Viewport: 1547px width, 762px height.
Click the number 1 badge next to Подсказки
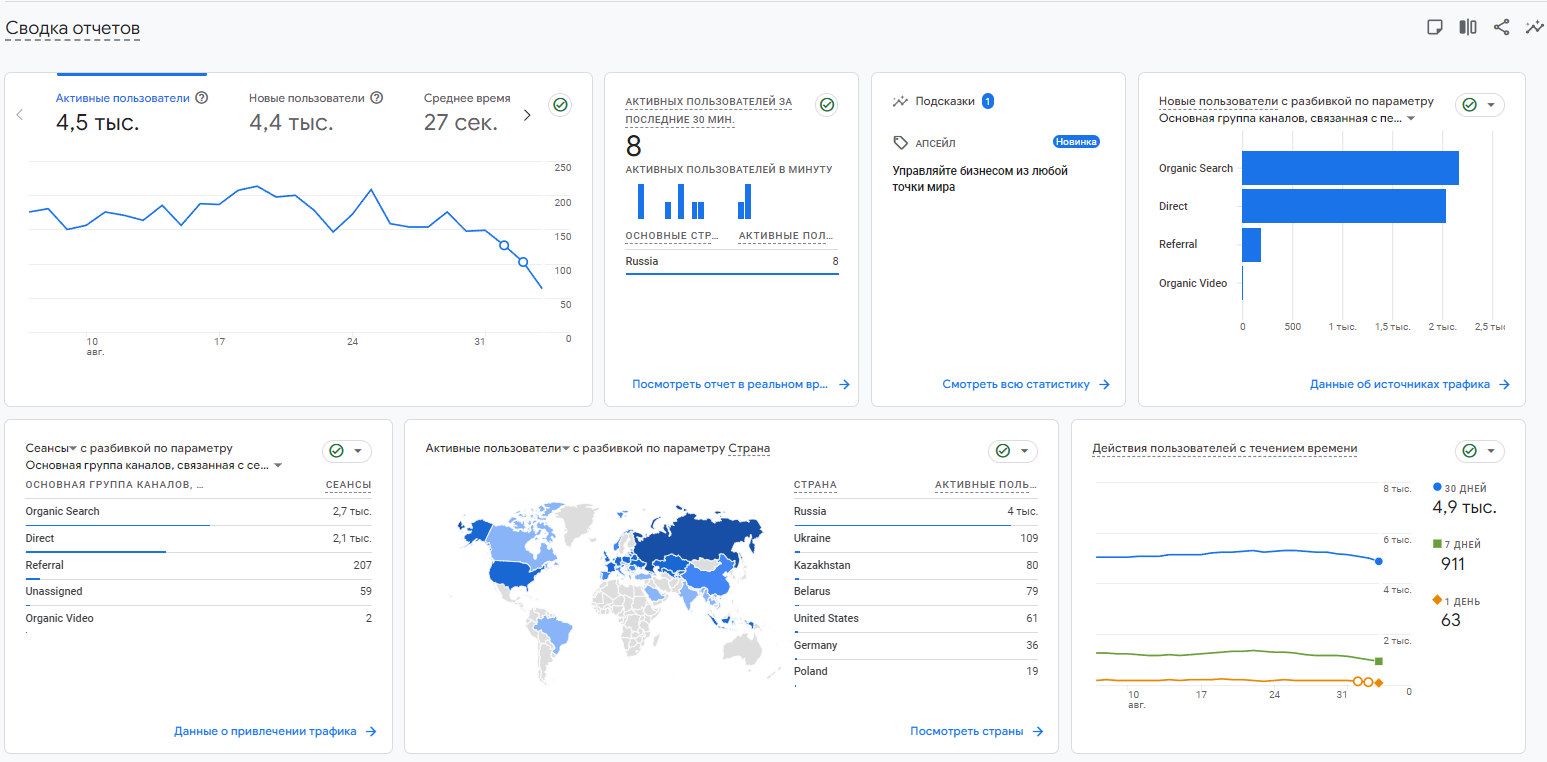[988, 101]
